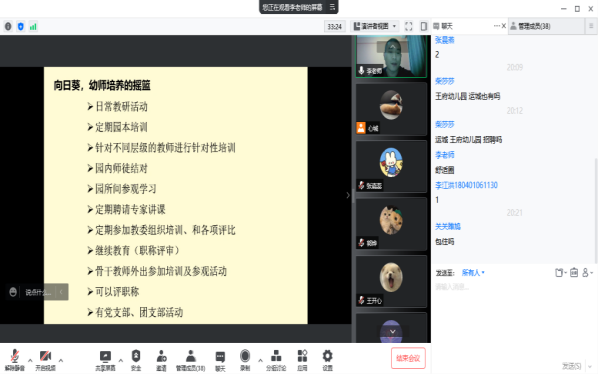The width and height of the screenshot is (598, 374).
Task: Open the Share Screen option
Action: (105, 360)
